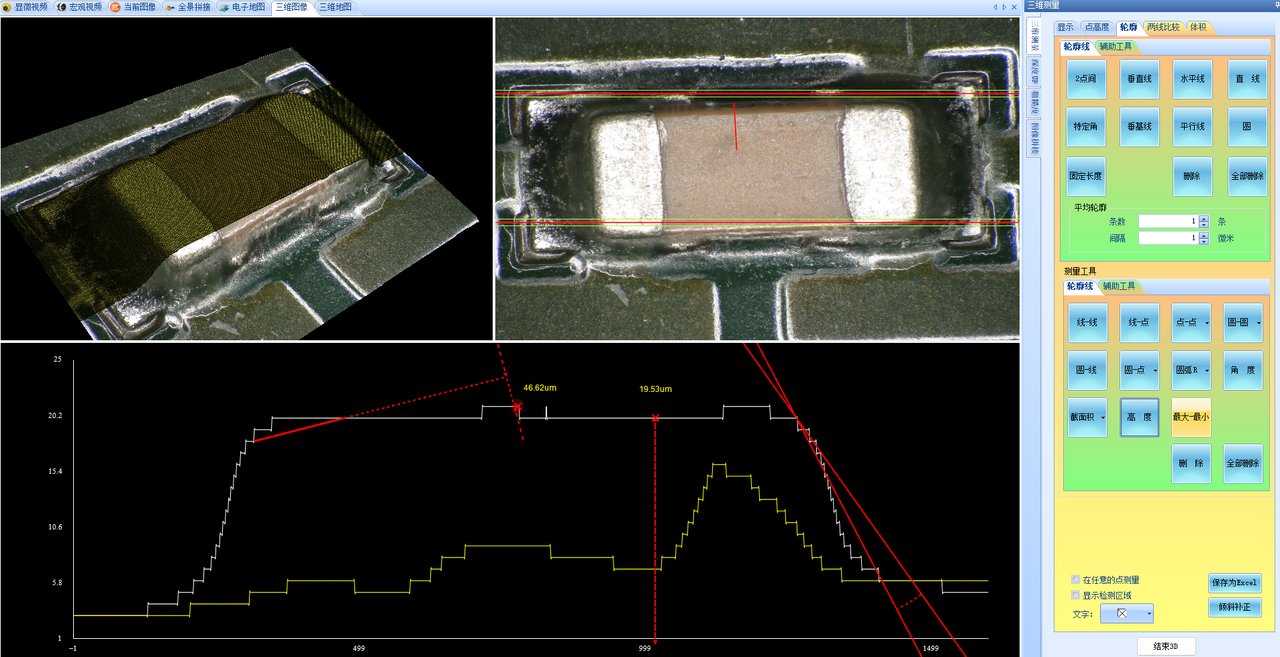Viewport: 1280px width, 657px height.
Task: Select upper 轮廓线 sub-tab above 2点间
Action: (1077, 46)
